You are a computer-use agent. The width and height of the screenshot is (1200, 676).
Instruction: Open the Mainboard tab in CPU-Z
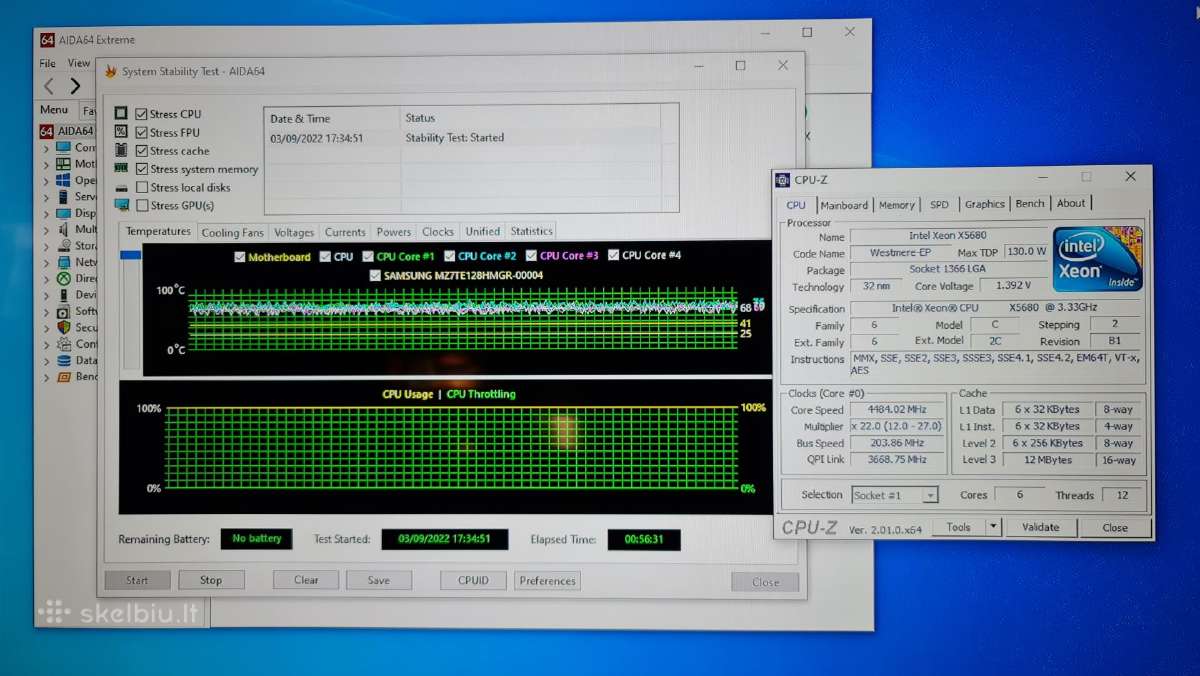(844, 205)
